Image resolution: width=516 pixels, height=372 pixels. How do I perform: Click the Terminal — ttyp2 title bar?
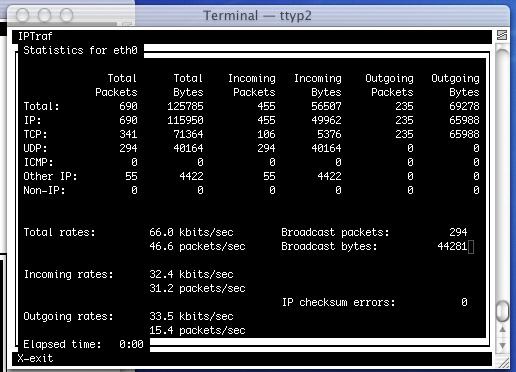pyautogui.click(x=257, y=16)
